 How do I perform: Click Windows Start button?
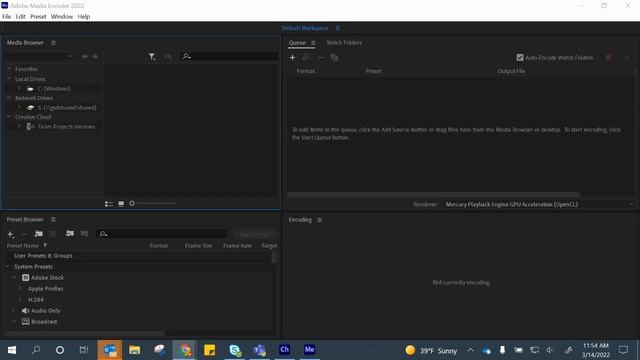12,350
